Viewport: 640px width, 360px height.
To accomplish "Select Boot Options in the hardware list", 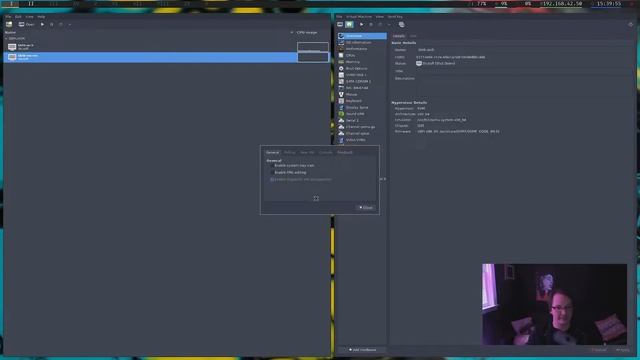I will (x=362, y=69).
